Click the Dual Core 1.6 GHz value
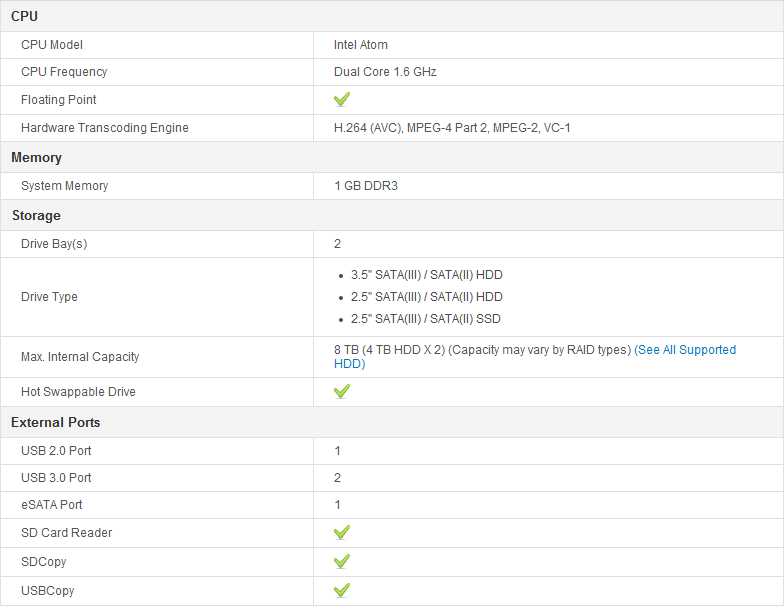 coord(385,72)
